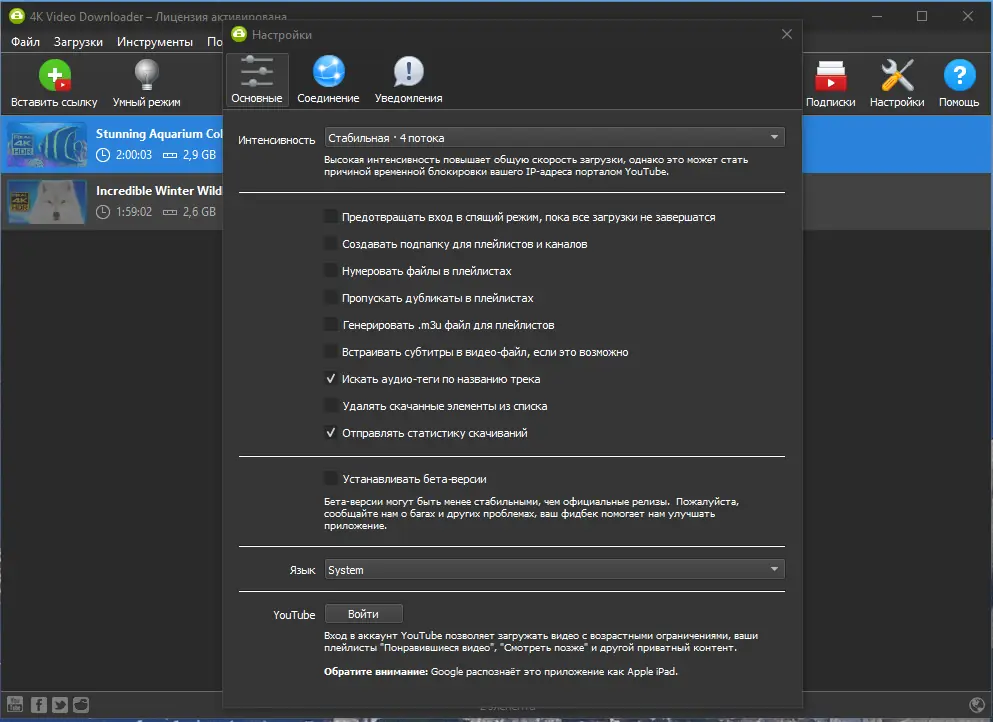Open the Загрузки menu
This screenshot has width=993, height=722.
pos(78,42)
